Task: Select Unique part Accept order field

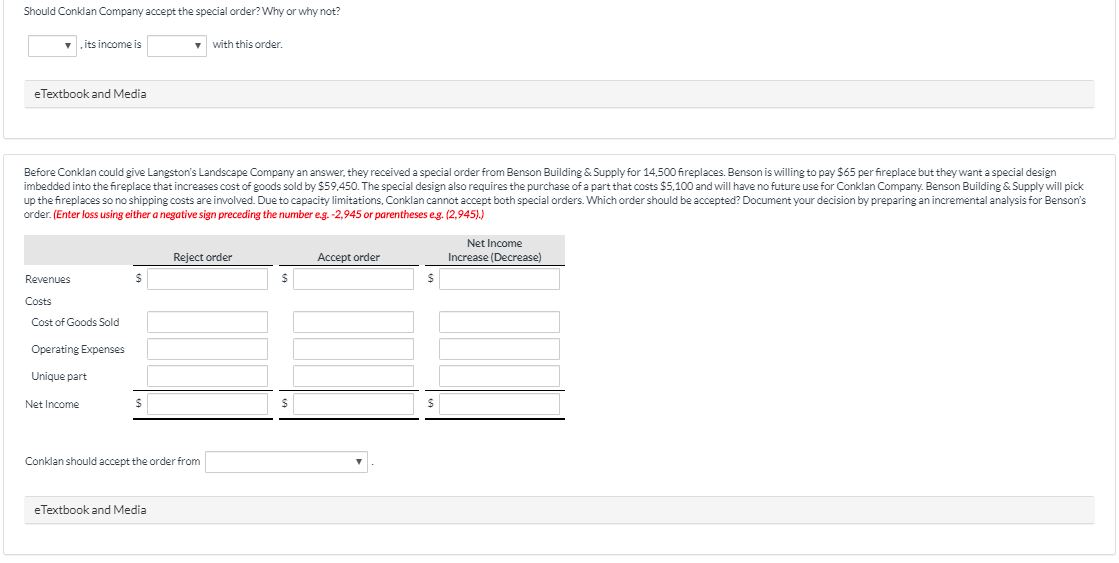Action: [x=353, y=376]
